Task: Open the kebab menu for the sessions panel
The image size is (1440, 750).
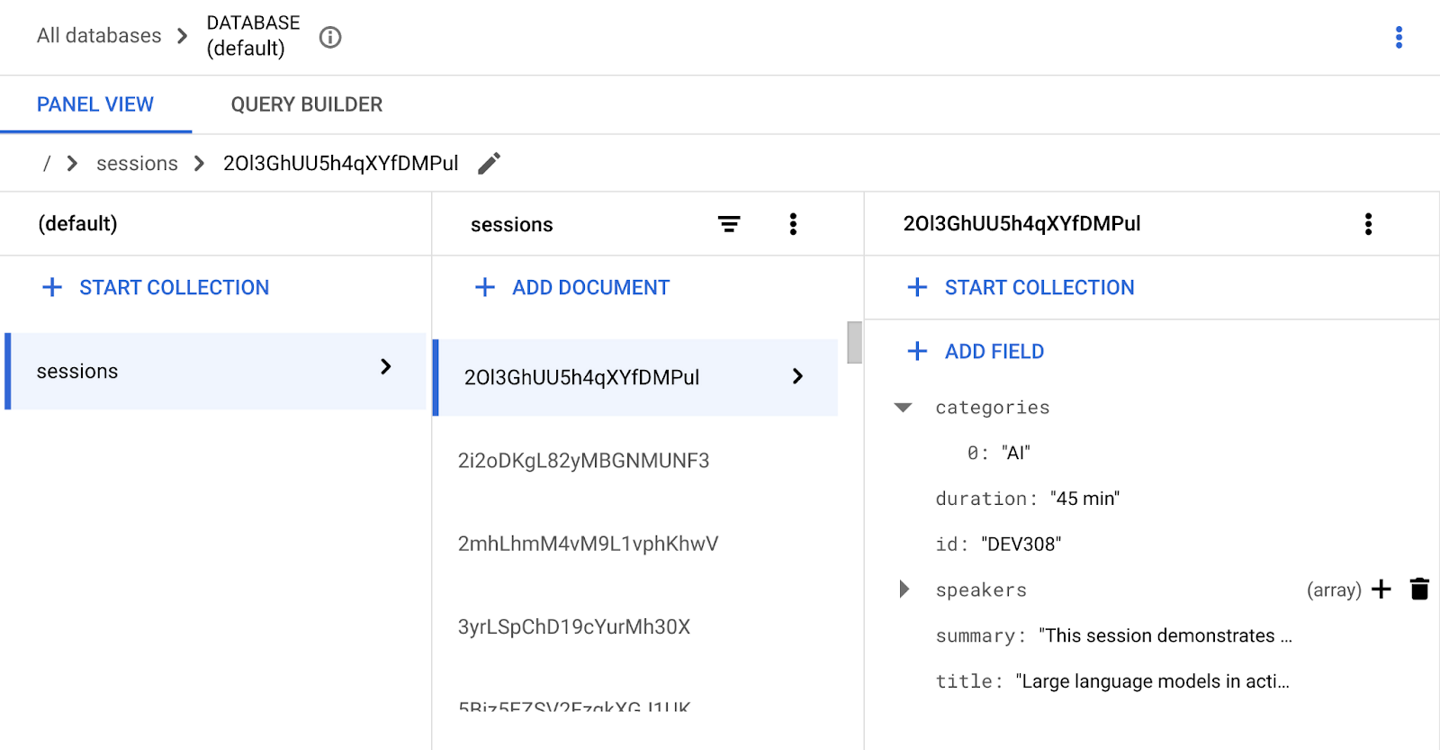Action: tap(793, 223)
